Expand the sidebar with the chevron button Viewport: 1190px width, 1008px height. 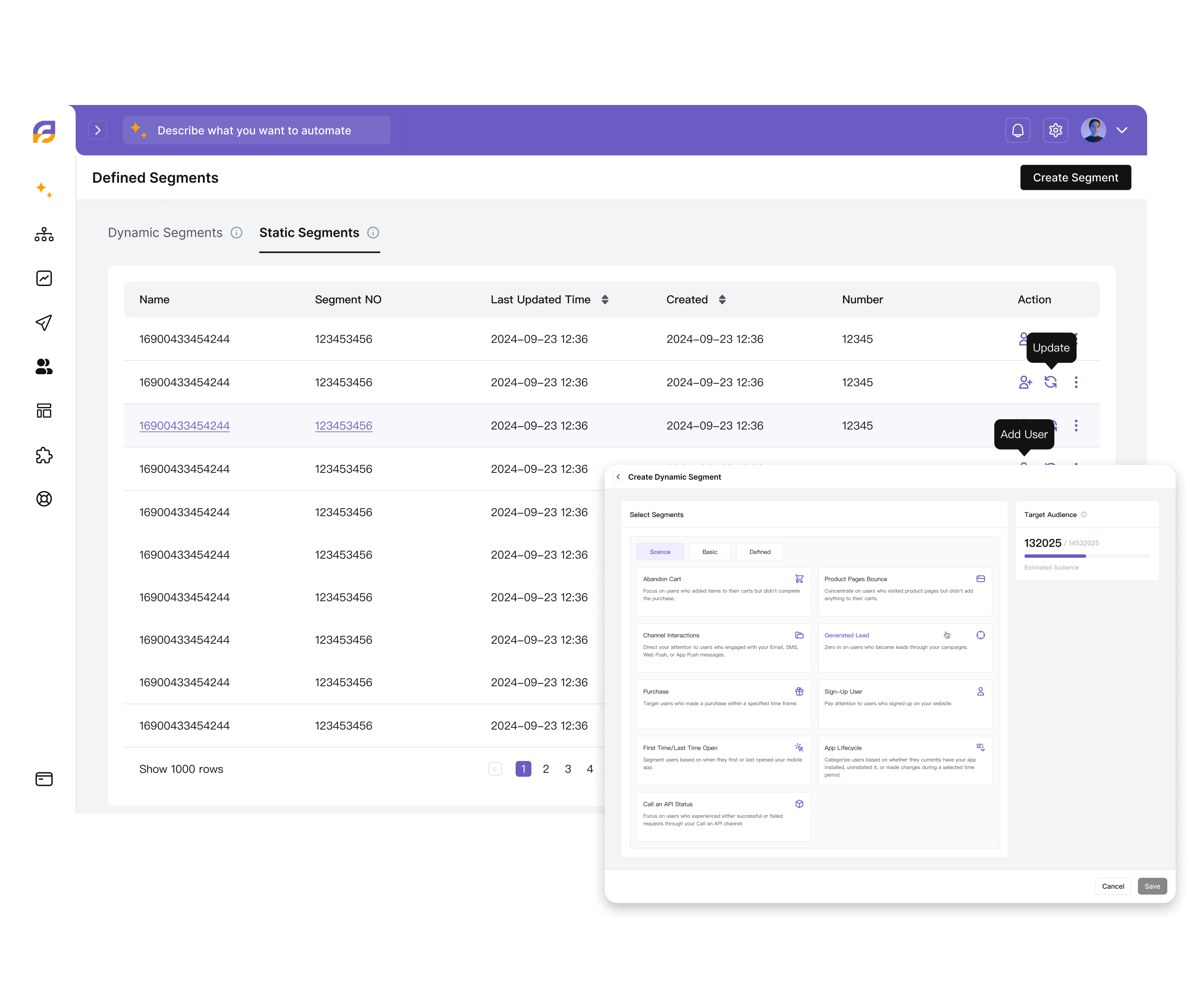(98, 130)
